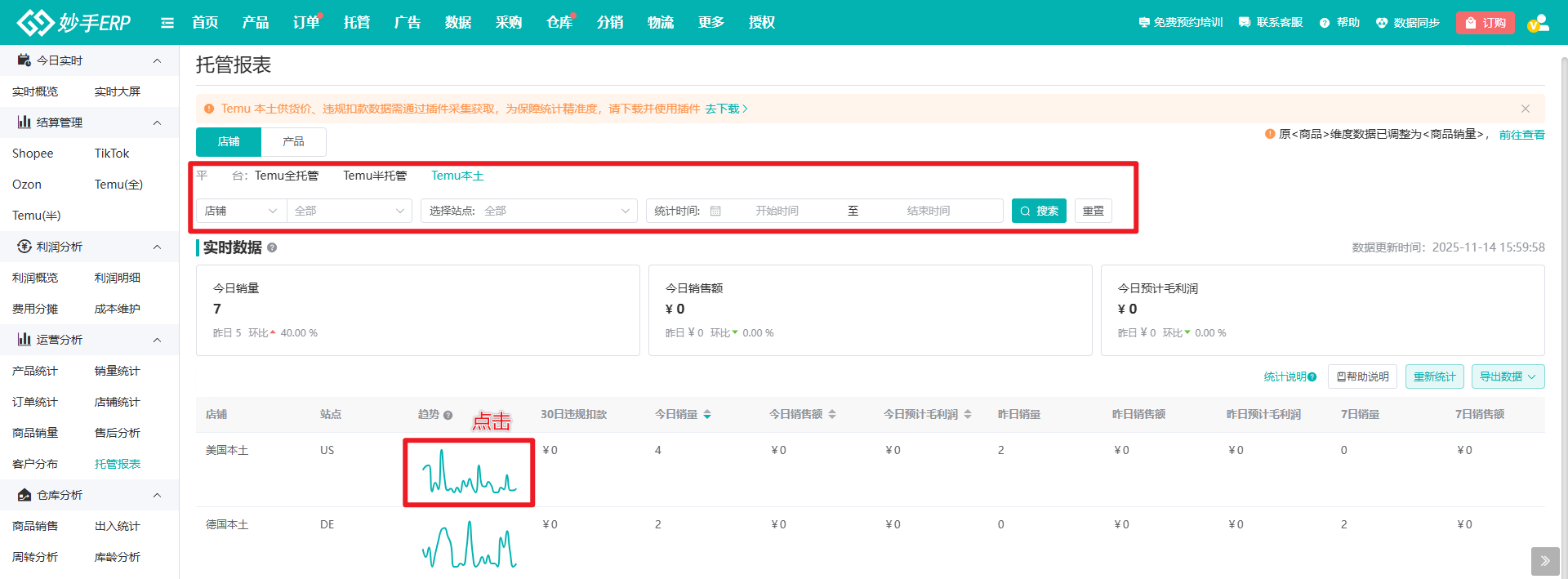Collapse the 利润分析 sidebar section
Screen dimensions: 1568x579
click(157, 247)
